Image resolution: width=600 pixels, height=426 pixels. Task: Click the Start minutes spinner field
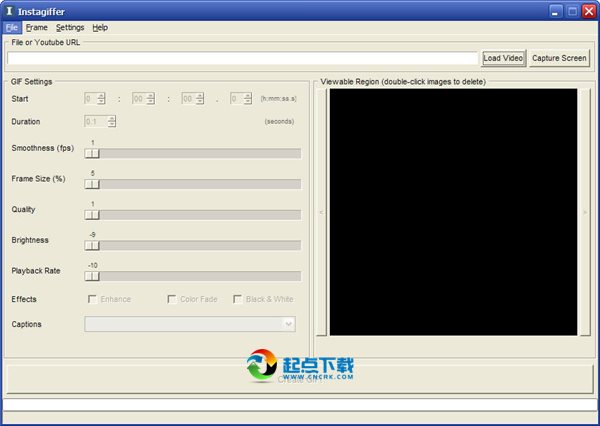coord(143,99)
